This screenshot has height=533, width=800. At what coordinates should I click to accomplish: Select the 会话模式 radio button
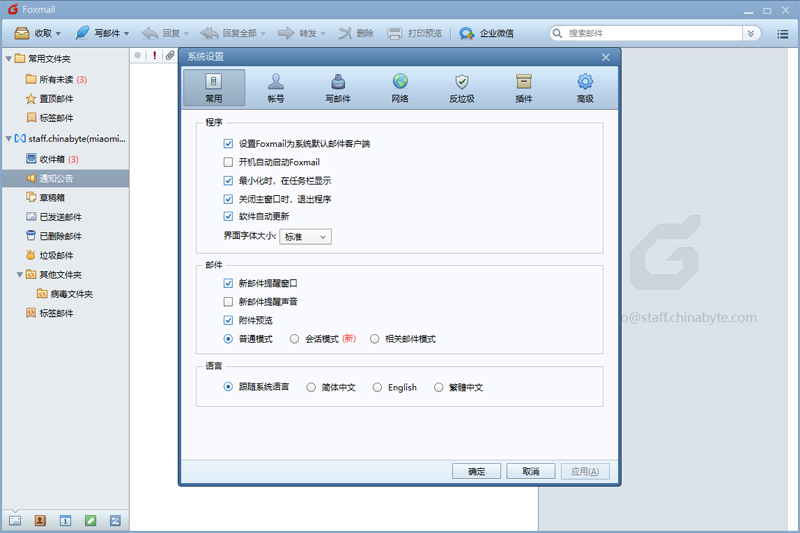[294, 339]
